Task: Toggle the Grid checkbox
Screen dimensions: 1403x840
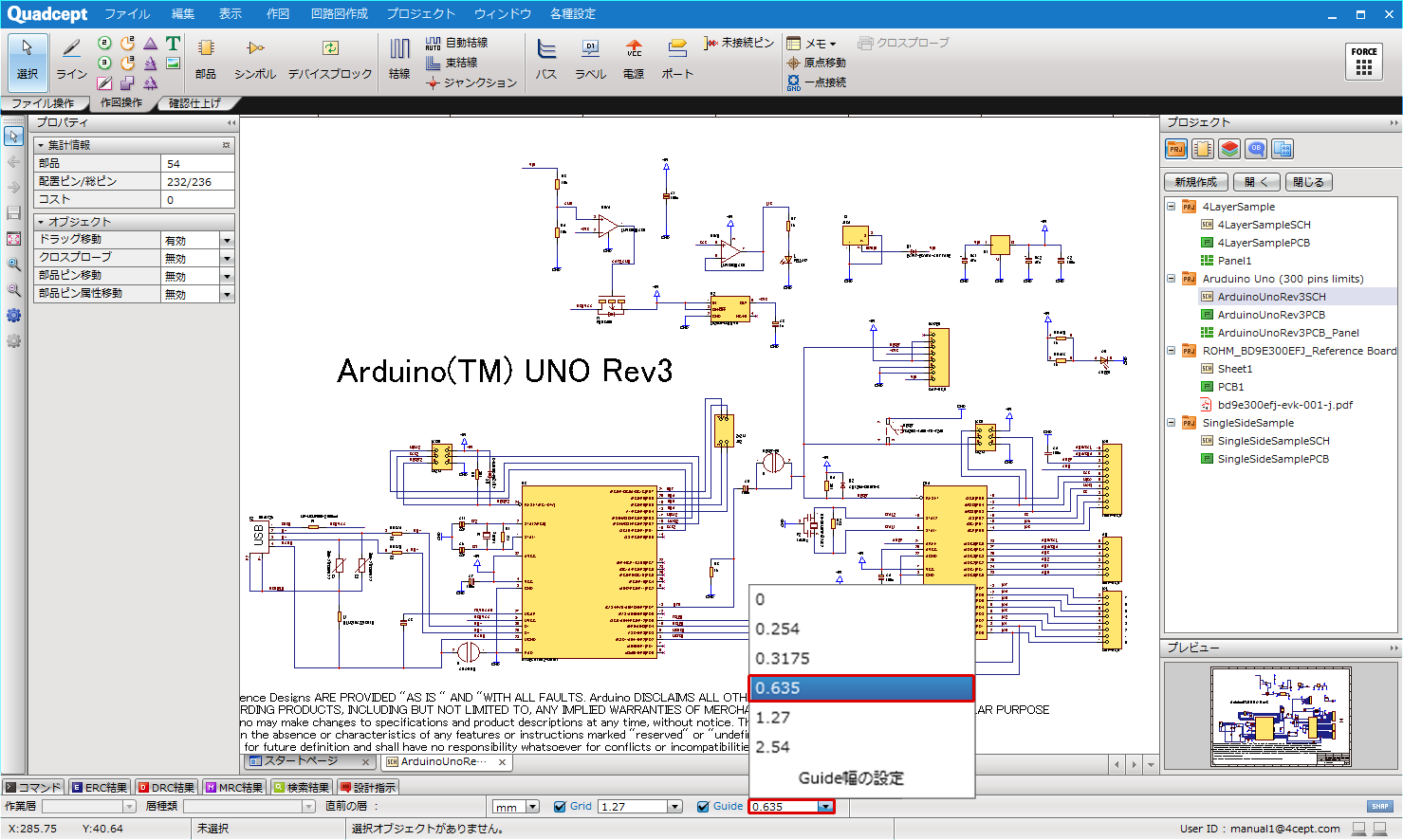Action: coord(560,807)
